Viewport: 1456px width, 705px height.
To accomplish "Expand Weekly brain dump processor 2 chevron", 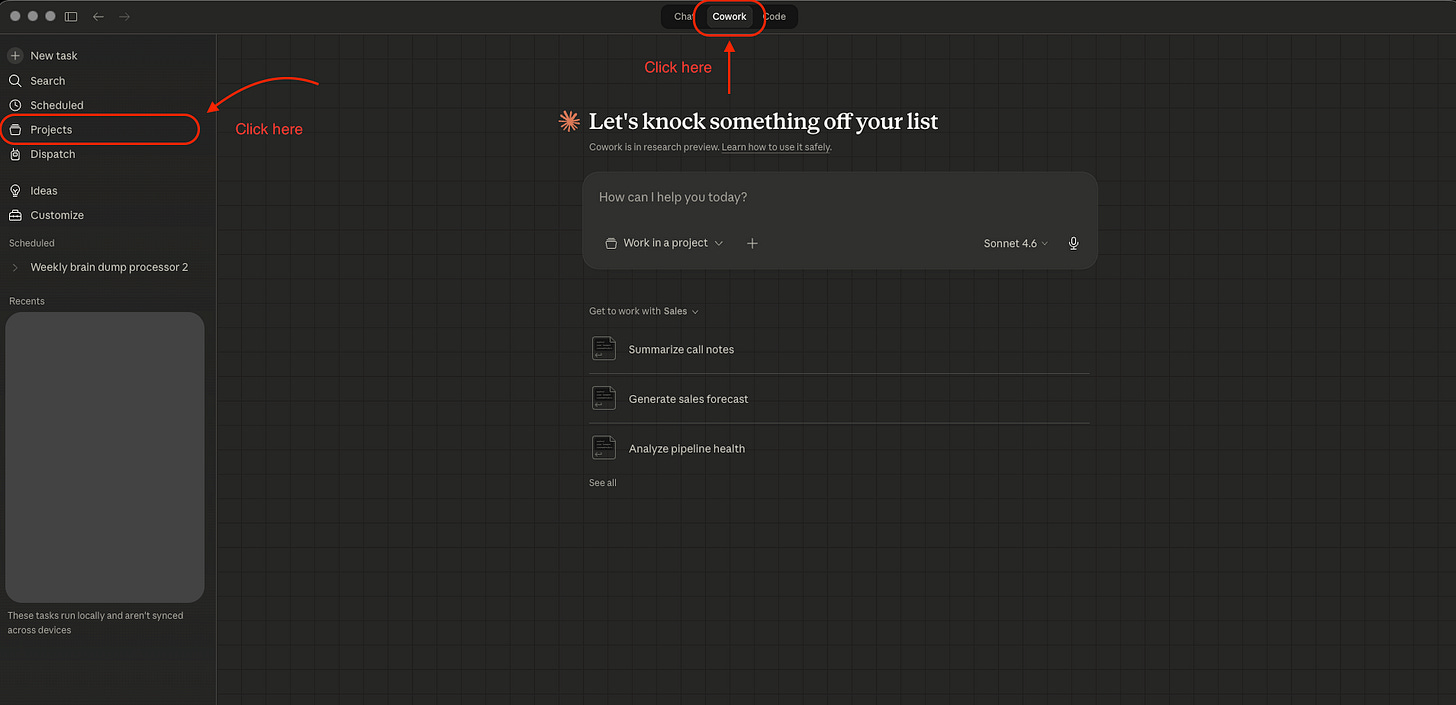I will [x=15, y=267].
